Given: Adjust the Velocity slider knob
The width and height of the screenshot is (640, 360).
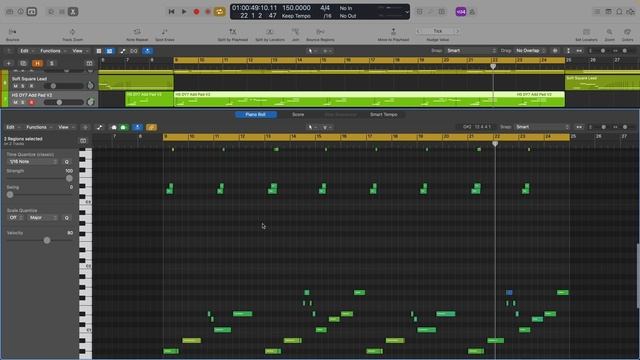Looking at the screenshot, I should (x=47, y=240).
